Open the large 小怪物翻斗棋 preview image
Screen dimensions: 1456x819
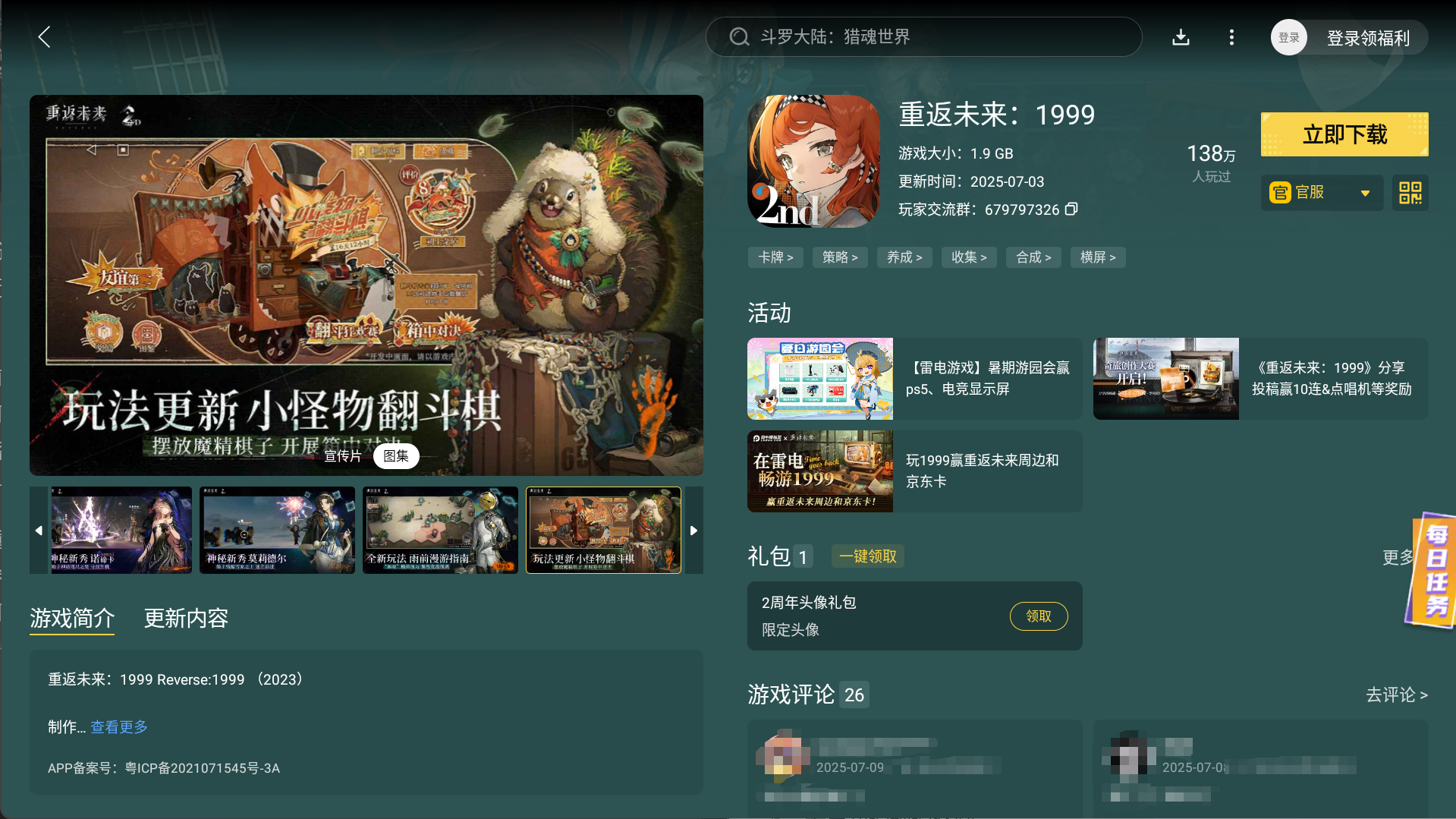tap(366, 285)
